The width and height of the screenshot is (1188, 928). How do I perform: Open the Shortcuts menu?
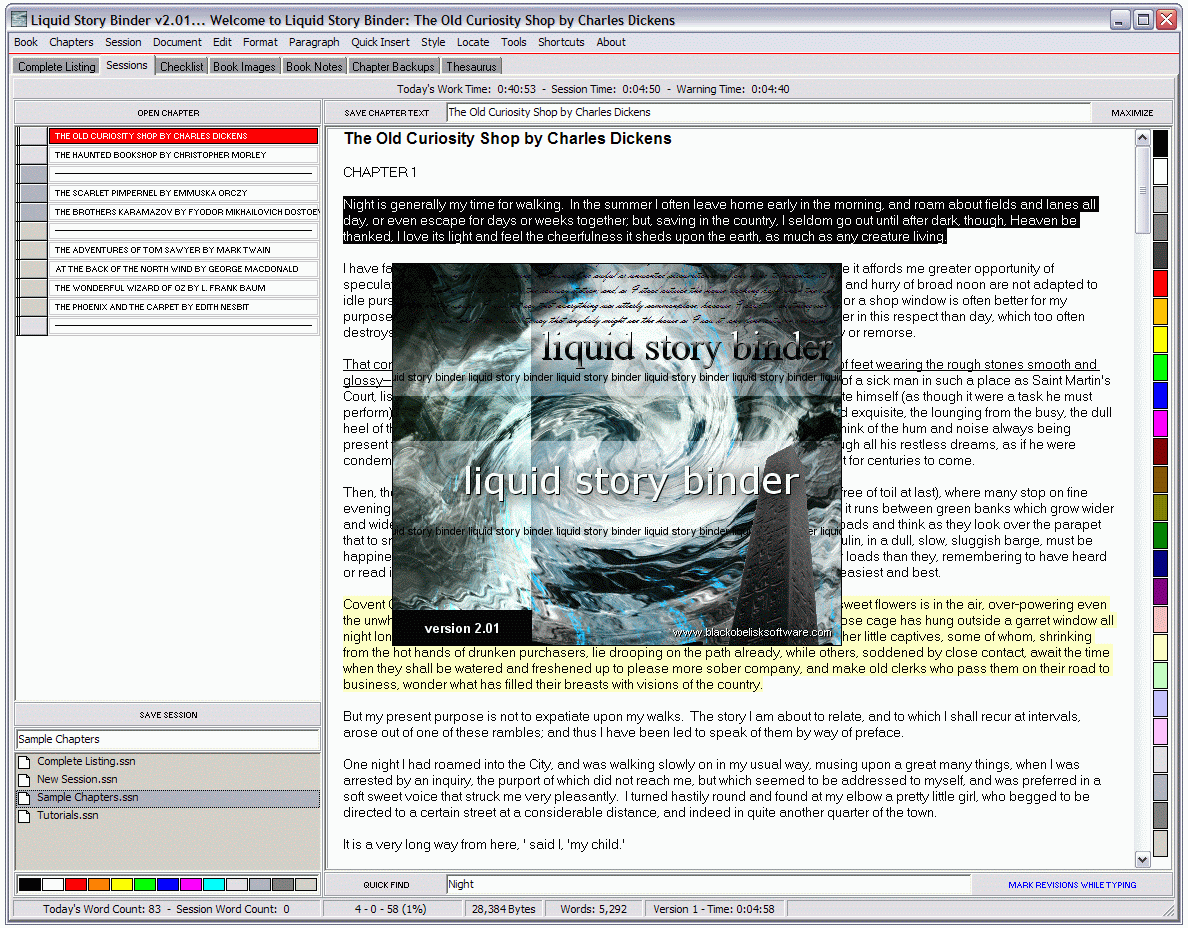tap(561, 42)
